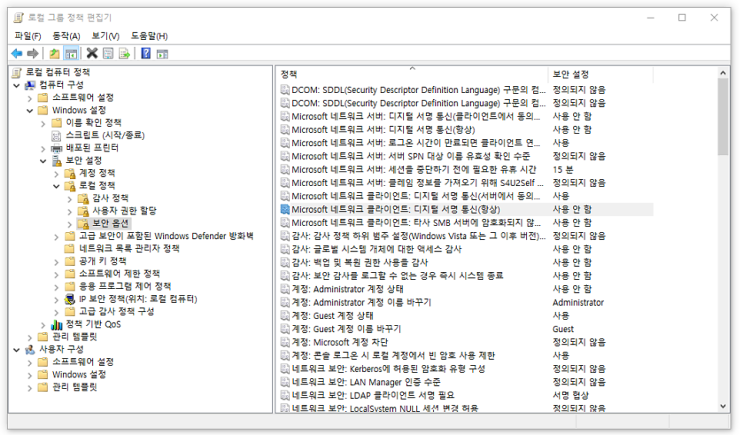The width and height of the screenshot is (743, 435).
Task: Click the 계정 정책 folder icon
Action: click(x=70, y=173)
